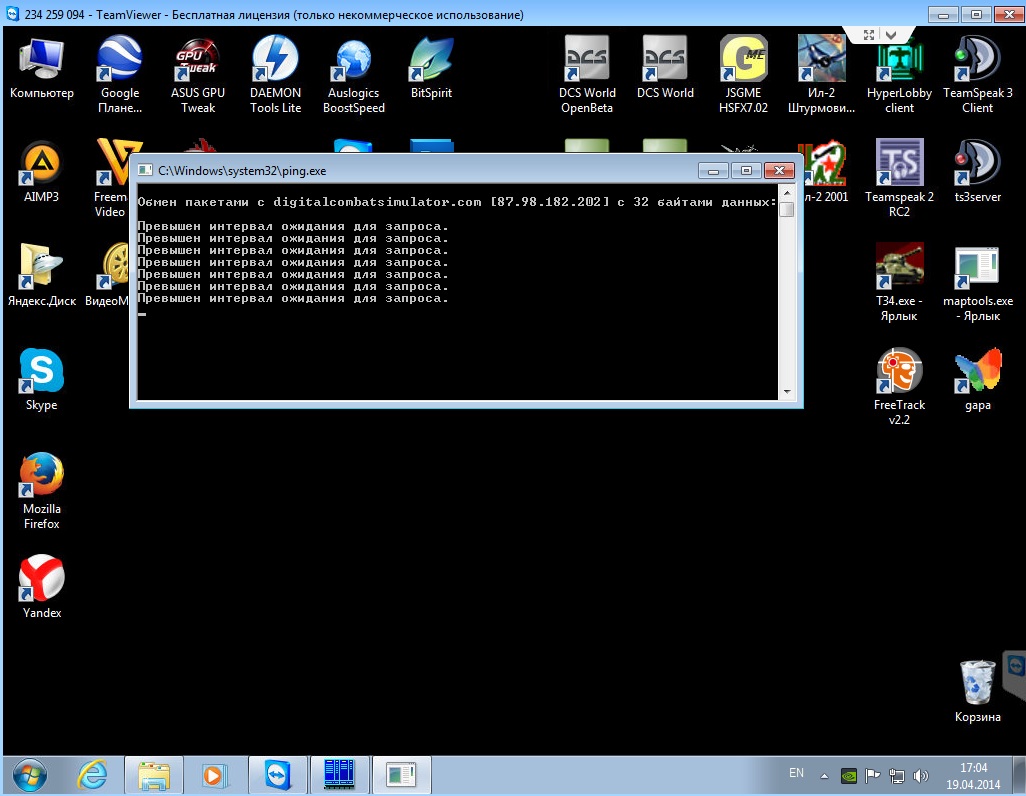Open NVIDIA tray icon
This screenshot has height=796, width=1026.
click(x=849, y=776)
